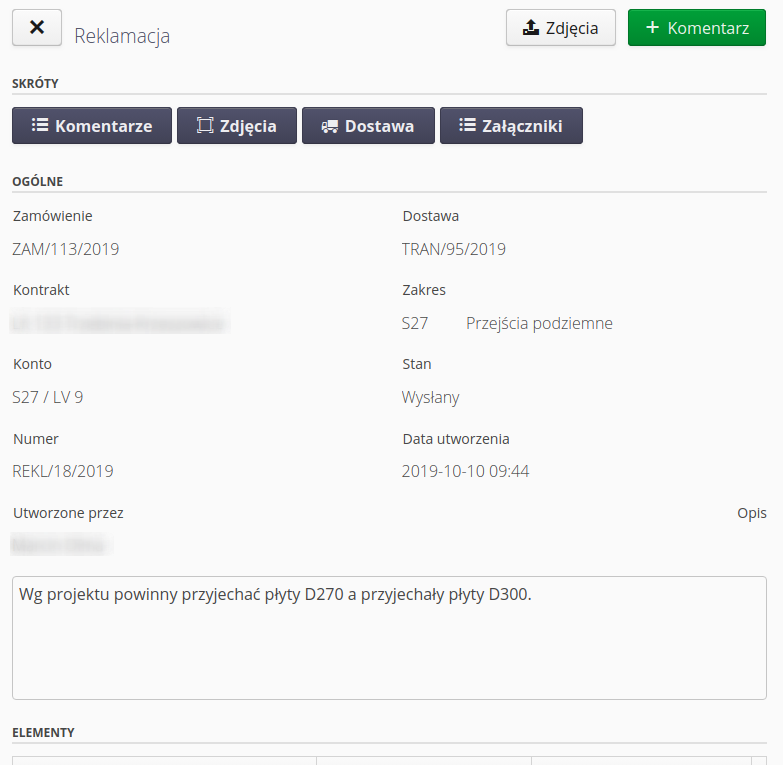The width and height of the screenshot is (783, 765).
Task: Click complaint number REKL/18/2019
Action: pyautogui.click(x=63, y=471)
